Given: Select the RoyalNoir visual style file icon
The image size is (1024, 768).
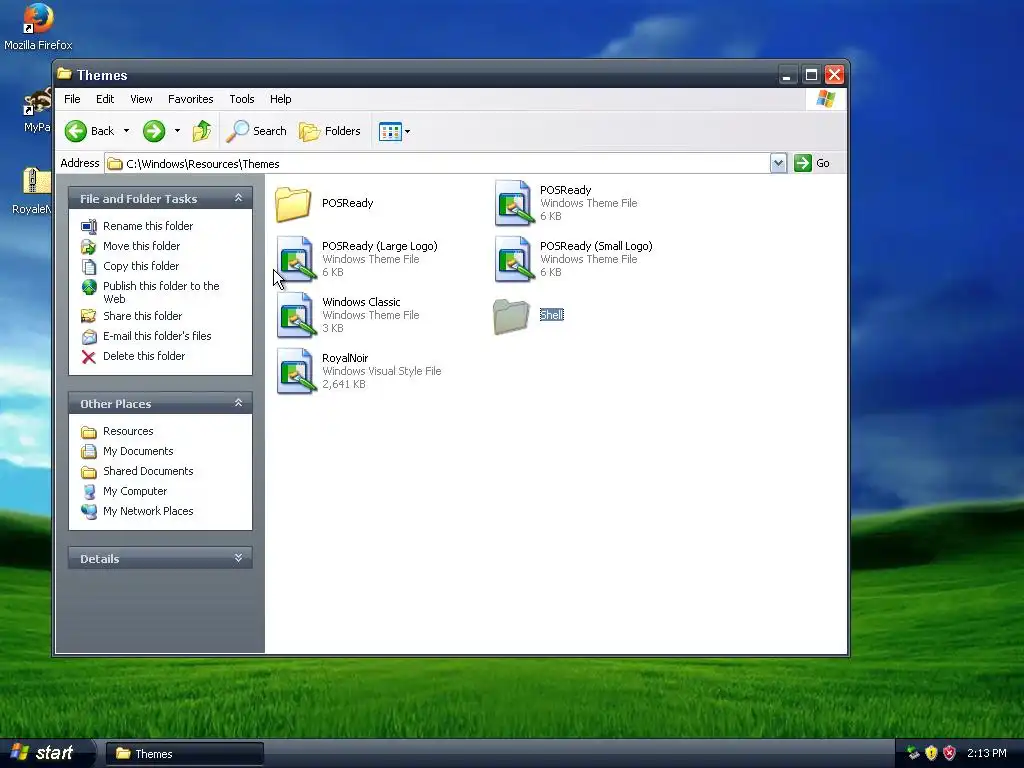Looking at the screenshot, I should [296, 372].
